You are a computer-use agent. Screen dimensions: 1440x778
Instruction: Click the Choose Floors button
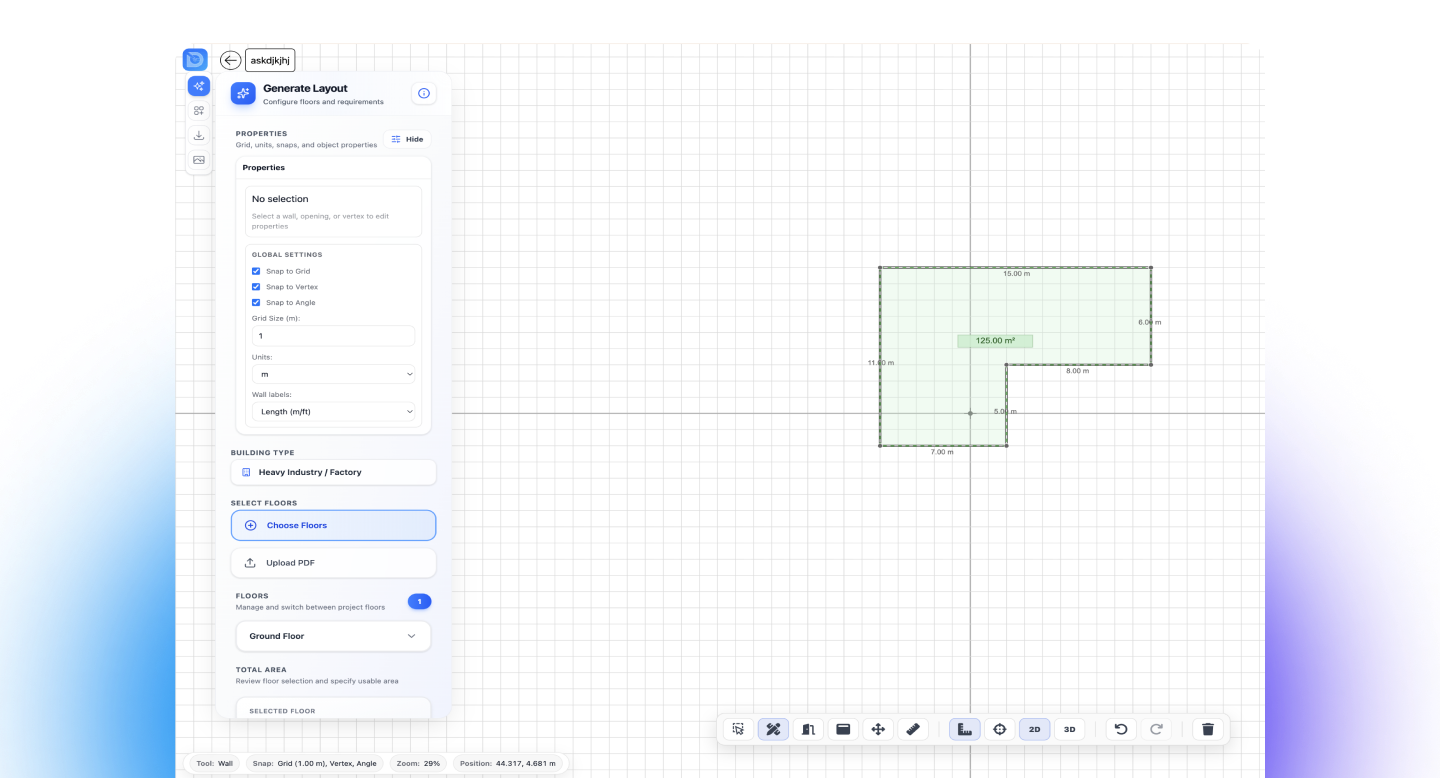pos(333,525)
